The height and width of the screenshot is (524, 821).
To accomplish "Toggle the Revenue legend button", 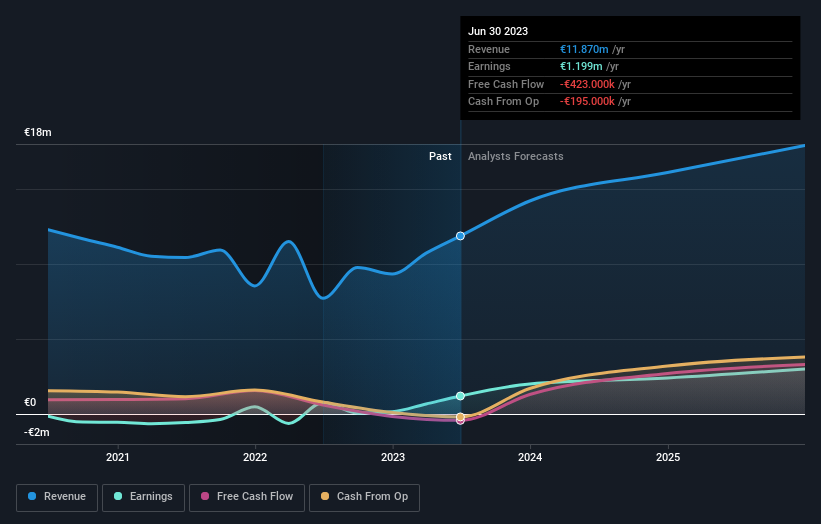I will pyautogui.click(x=57, y=497).
